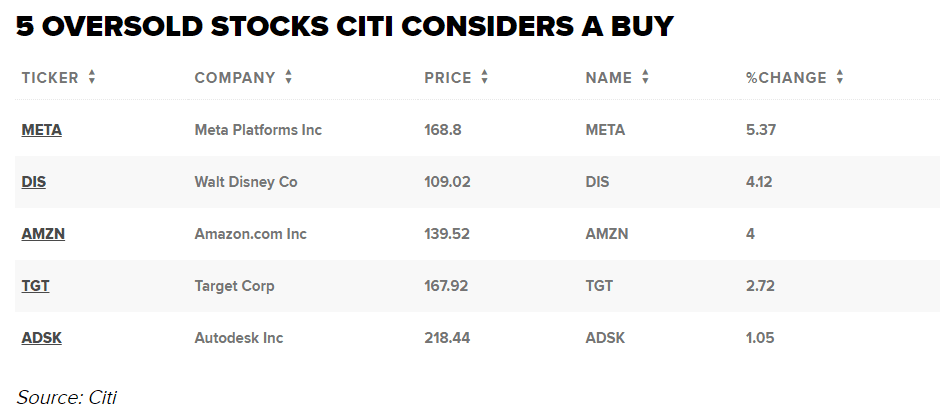This screenshot has width=941, height=420.
Task: Toggle the %CHANGE column sort arrows
Action: [x=840, y=78]
